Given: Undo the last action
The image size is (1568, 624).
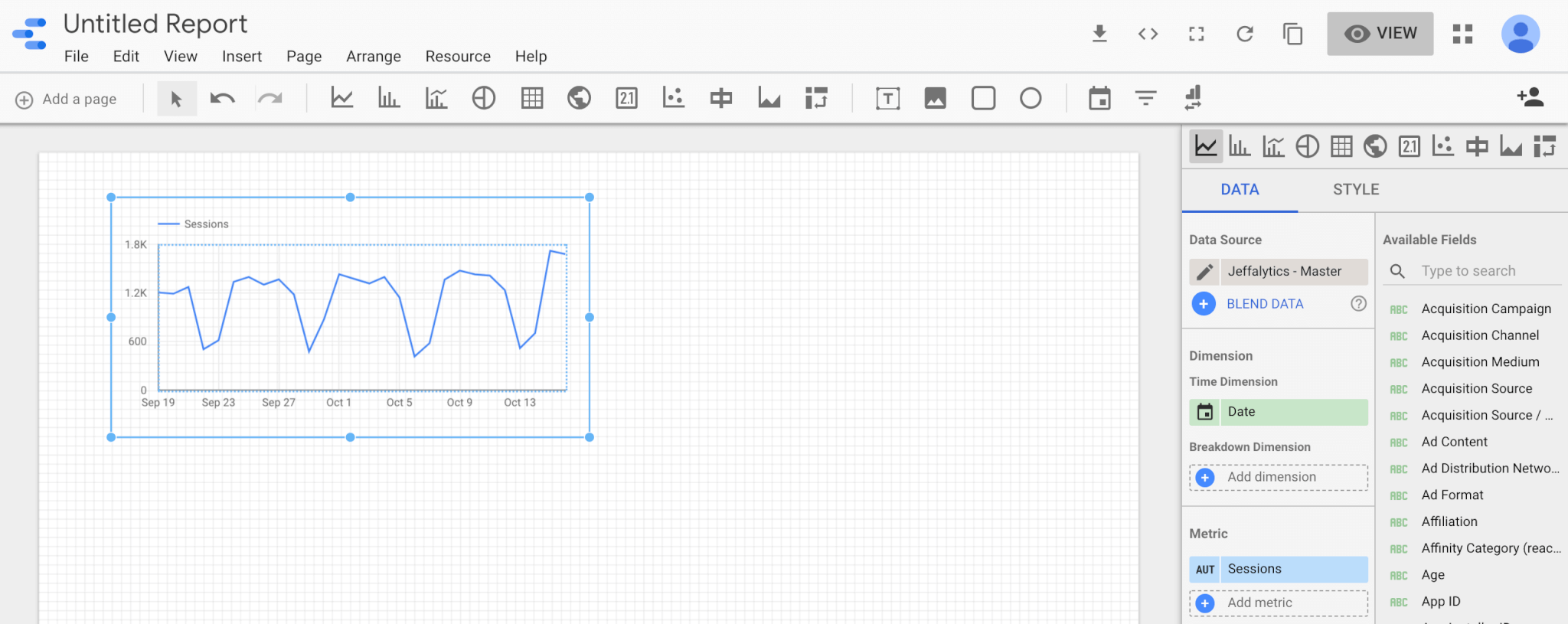Looking at the screenshot, I should (x=223, y=99).
